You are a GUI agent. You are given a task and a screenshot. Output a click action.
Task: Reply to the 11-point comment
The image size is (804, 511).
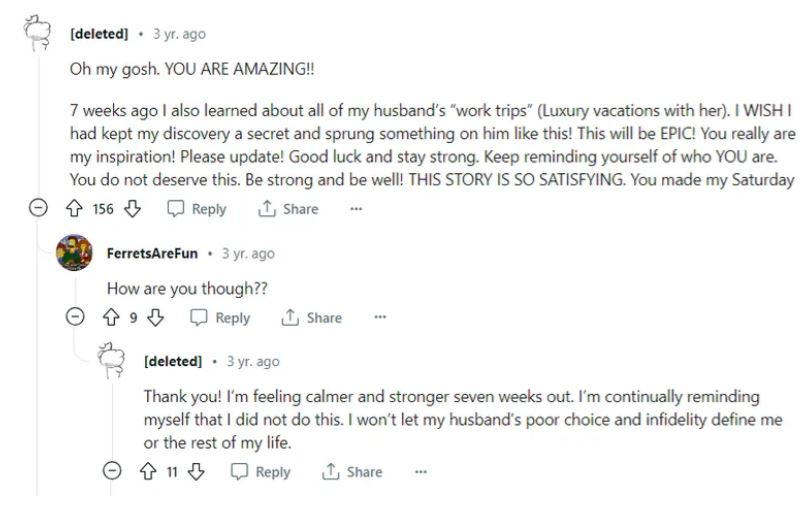coord(260,472)
